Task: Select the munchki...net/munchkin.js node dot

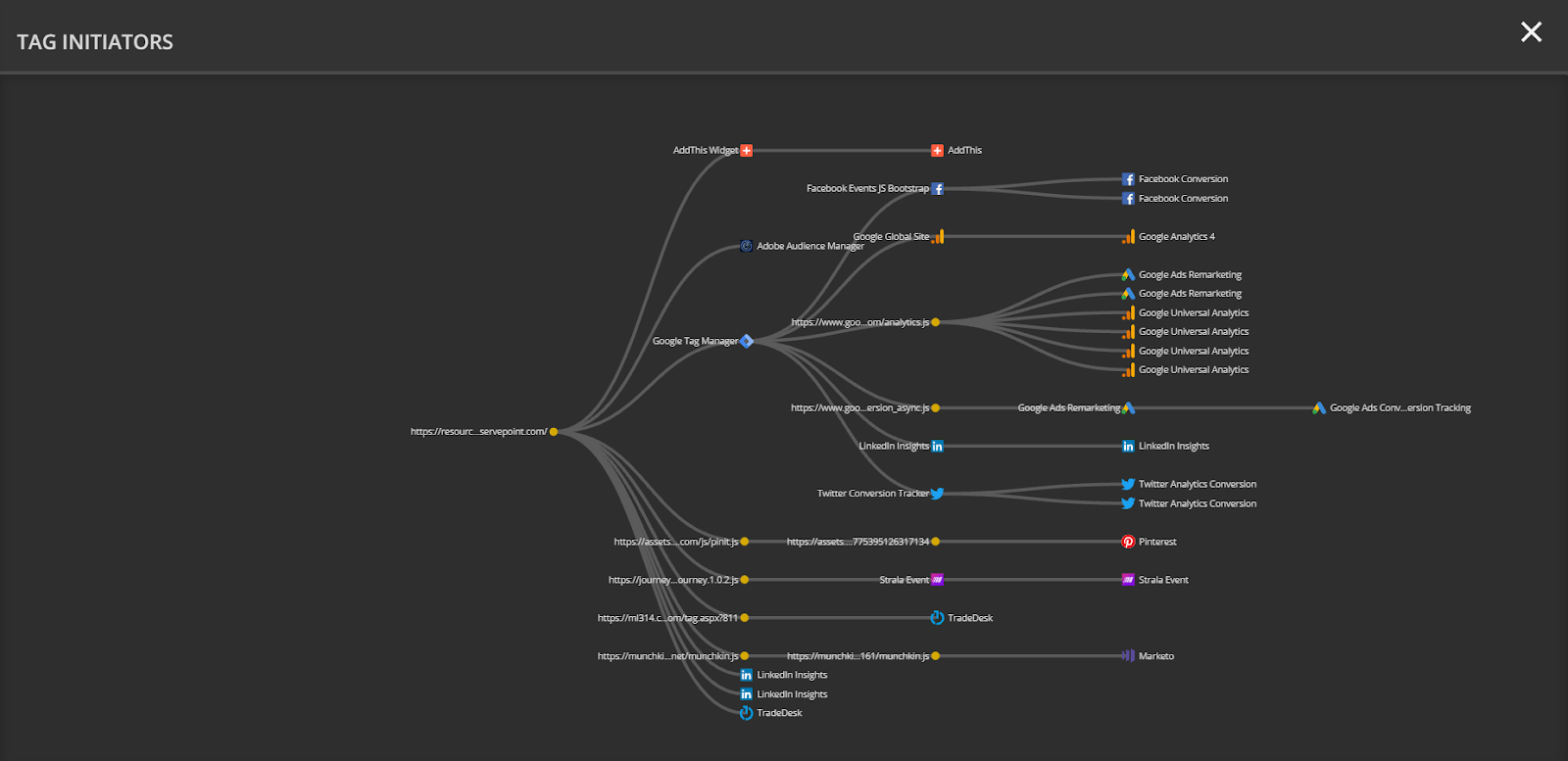Action: [x=745, y=656]
